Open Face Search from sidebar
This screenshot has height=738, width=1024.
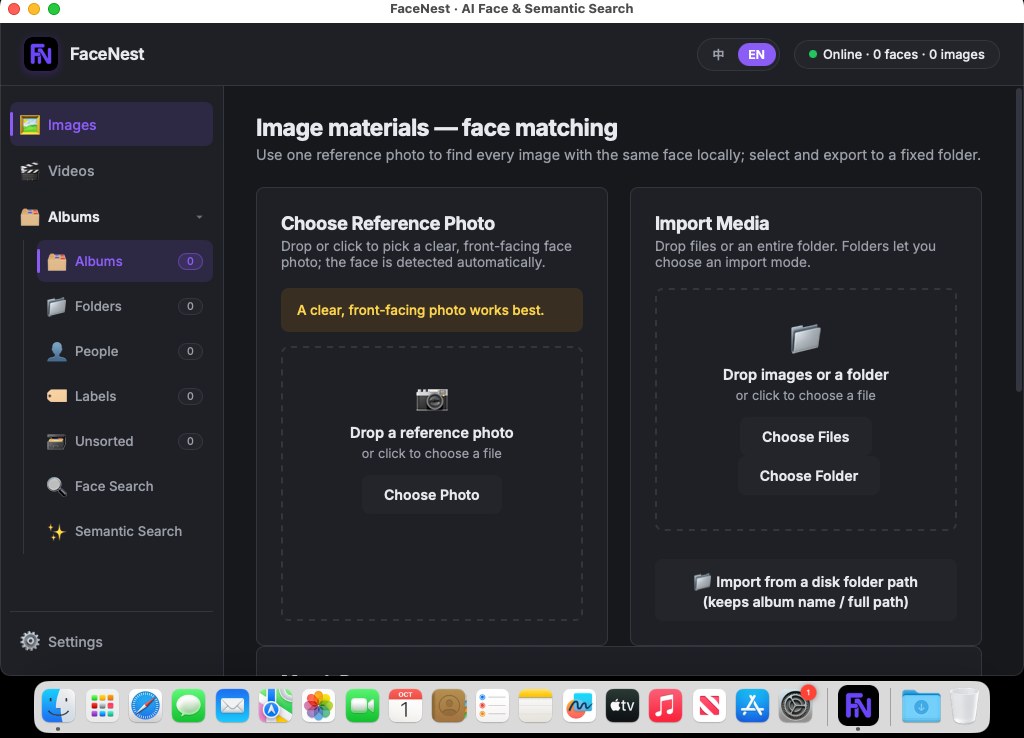[x=125, y=487]
